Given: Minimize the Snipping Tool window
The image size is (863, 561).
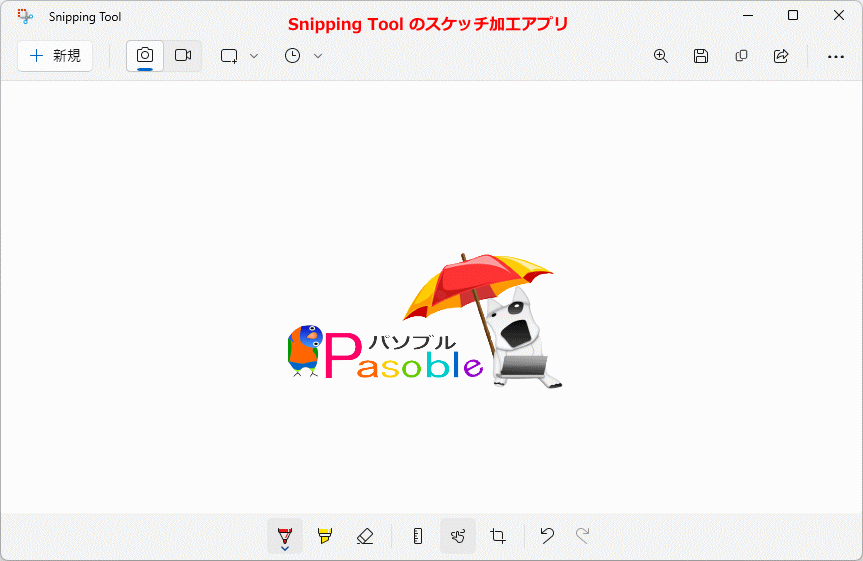Looking at the screenshot, I should pos(747,15).
